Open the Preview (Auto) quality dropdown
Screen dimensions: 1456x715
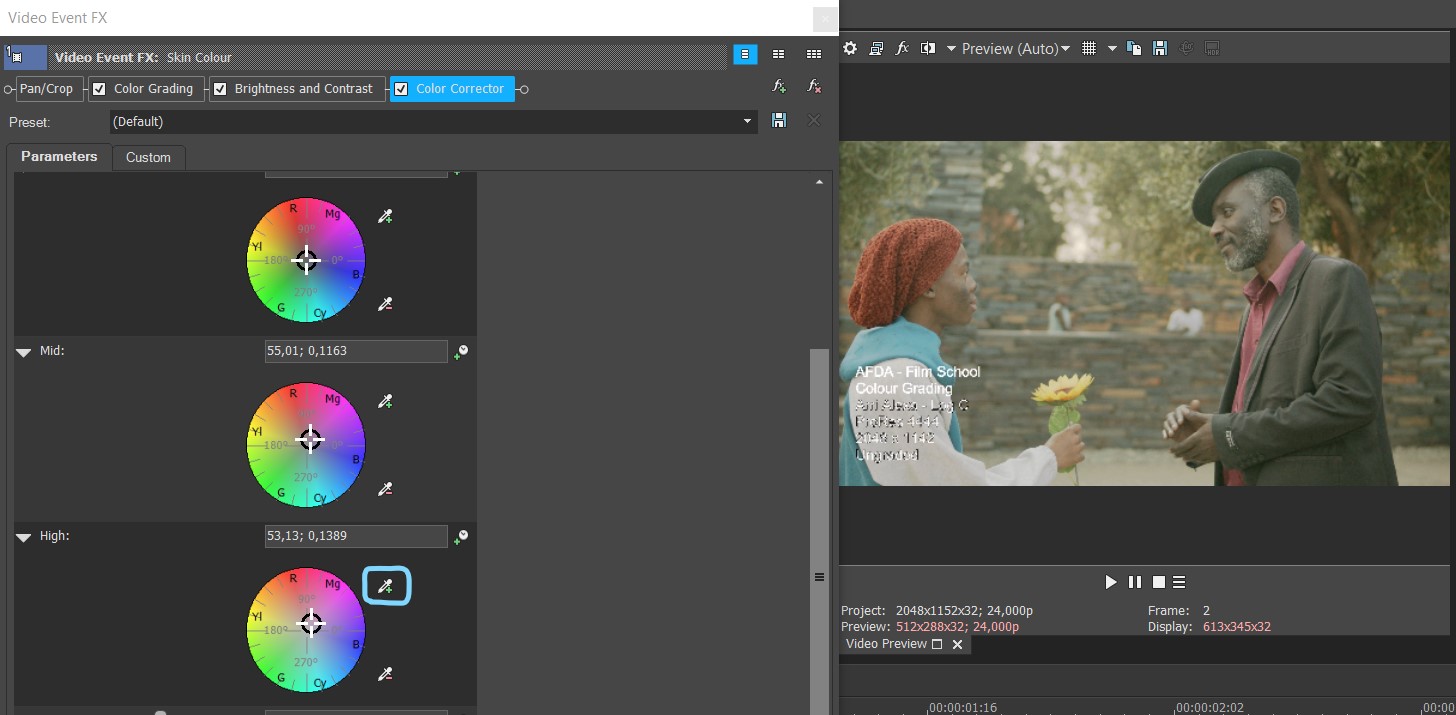click(x=1015, y=48)
